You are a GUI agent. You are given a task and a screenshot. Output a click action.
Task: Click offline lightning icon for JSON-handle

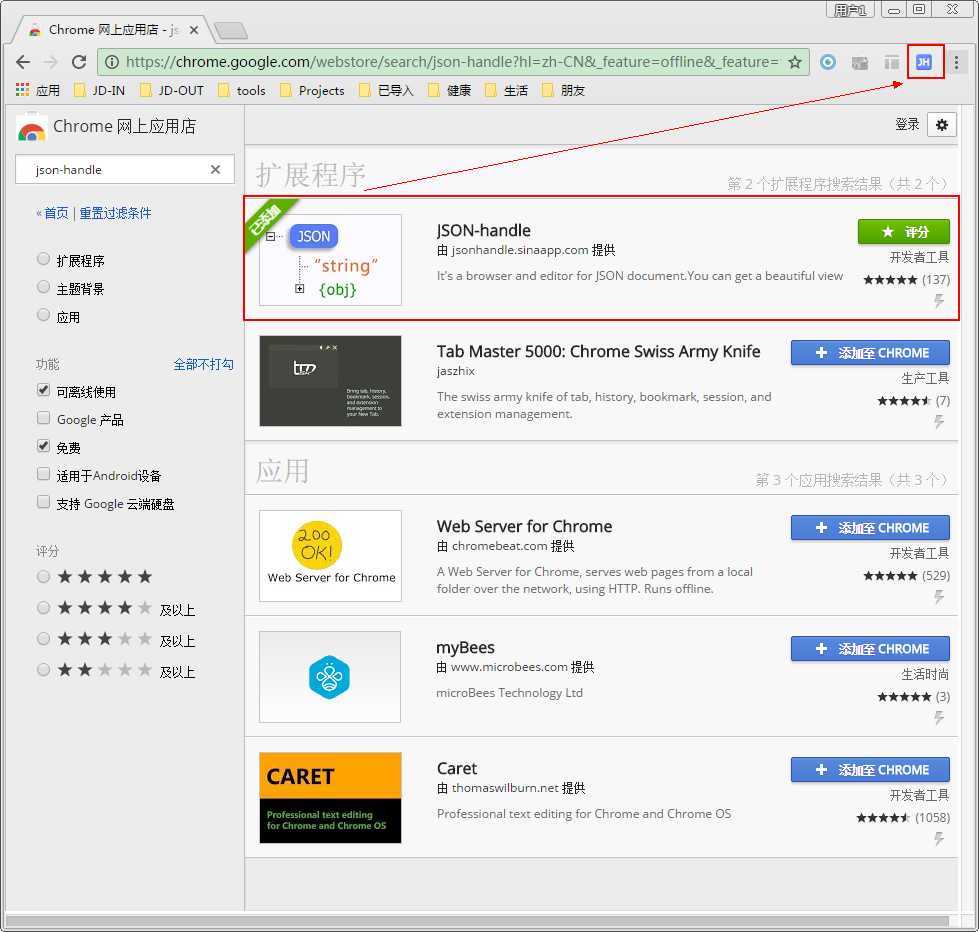[x=938, y=301]
